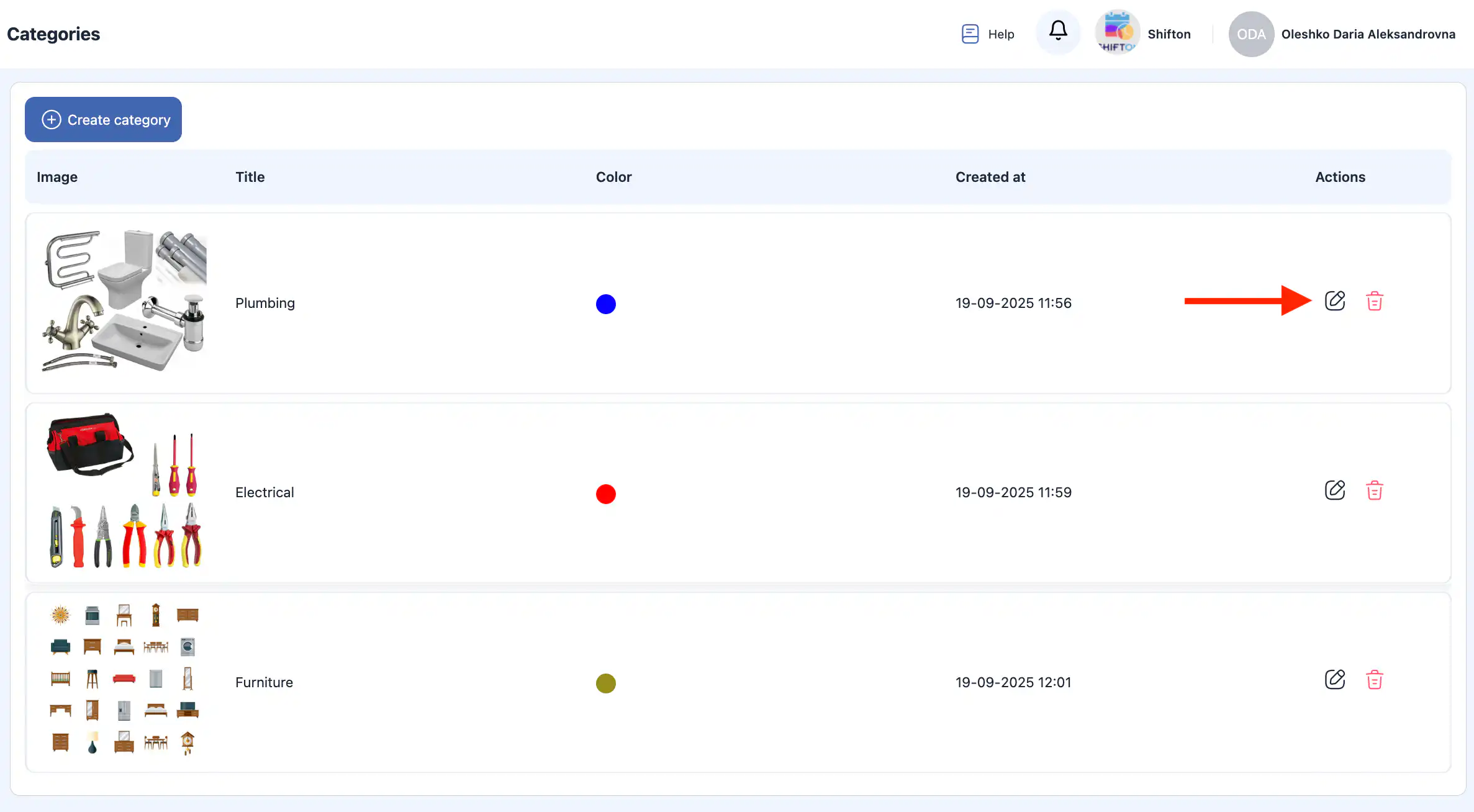The width and height of the screenshot is (1474, 812).
Task: Edit the Electrical category
Action: pyautogui.click(x=1334, y=490)
